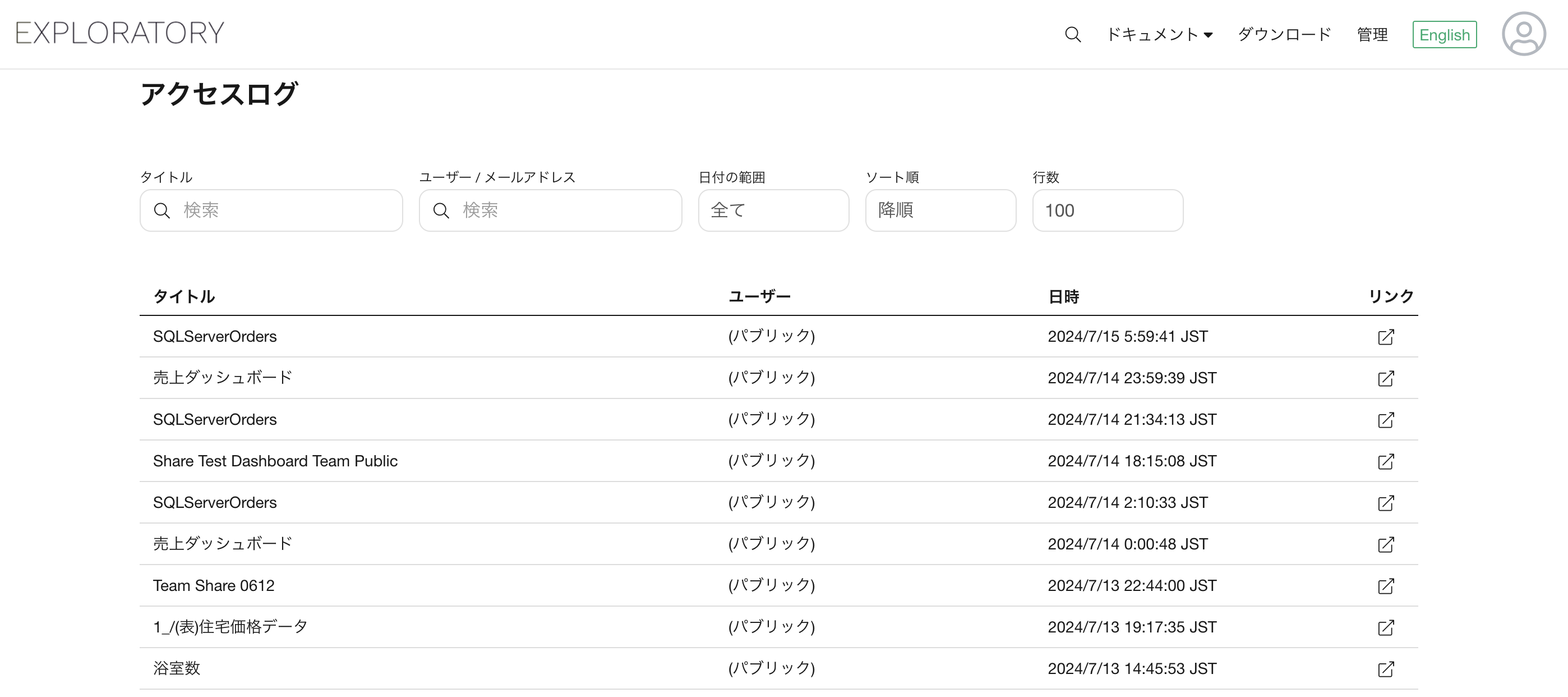Open the search magnifier in the top navigation

1072,35
